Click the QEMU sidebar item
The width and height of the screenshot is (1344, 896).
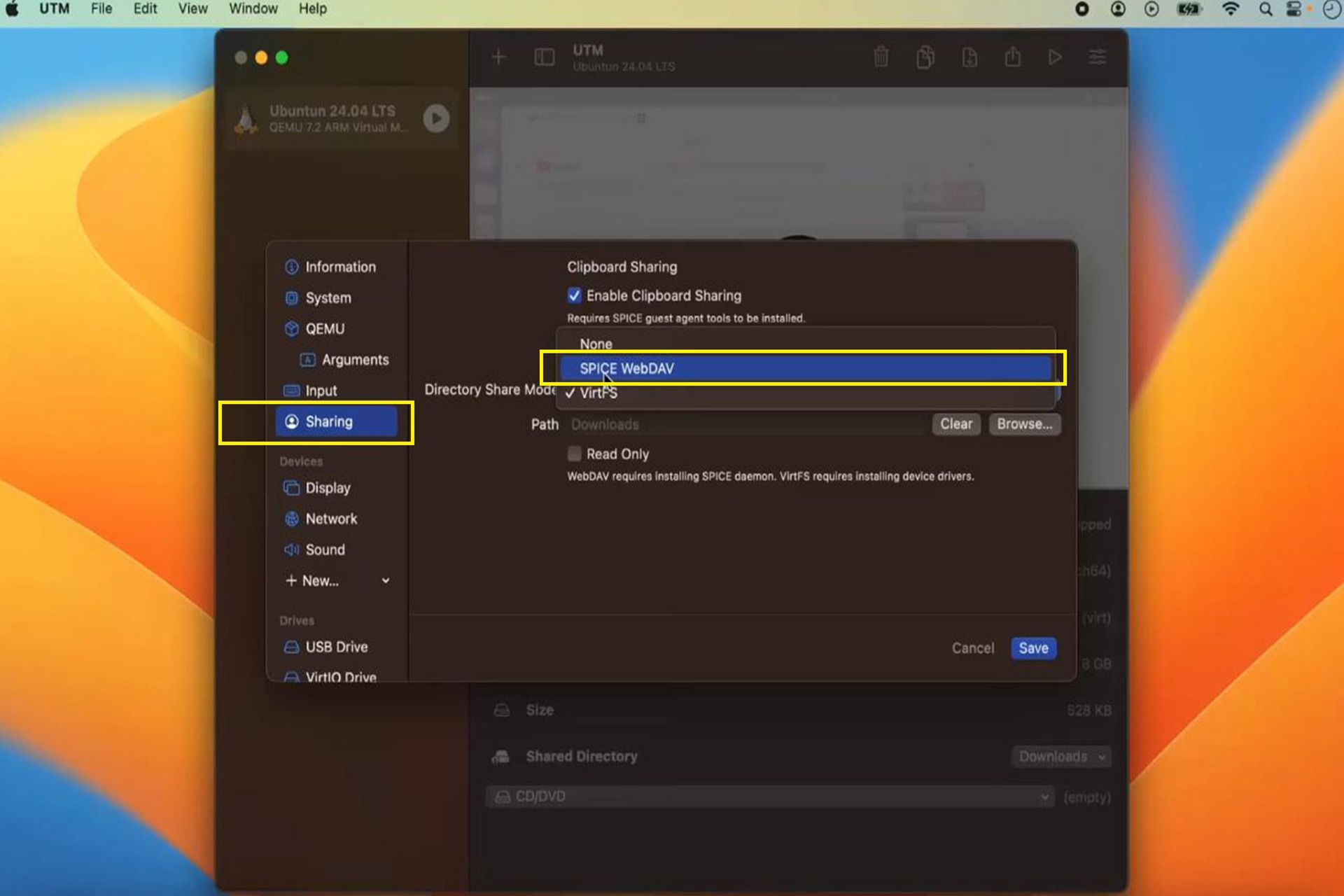pos(324,328)
